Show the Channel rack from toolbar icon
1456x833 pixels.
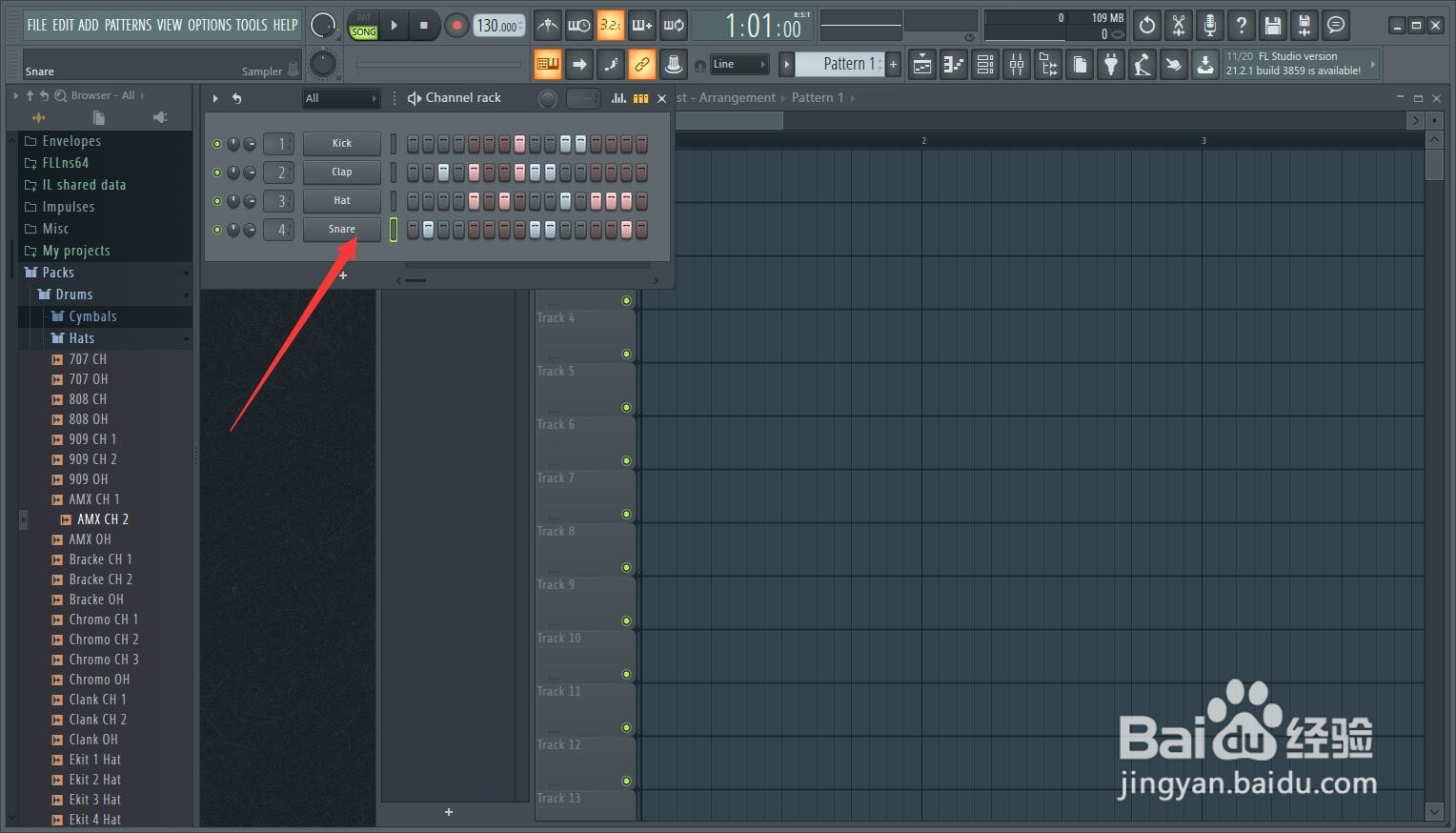pos(985,64)
